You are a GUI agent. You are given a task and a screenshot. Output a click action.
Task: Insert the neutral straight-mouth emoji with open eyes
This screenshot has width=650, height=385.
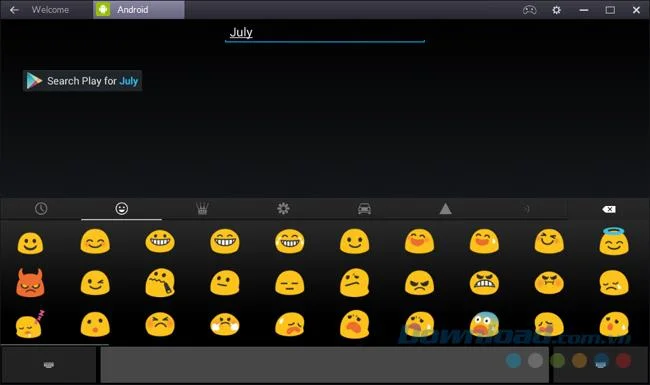click(x=225, y=283)
